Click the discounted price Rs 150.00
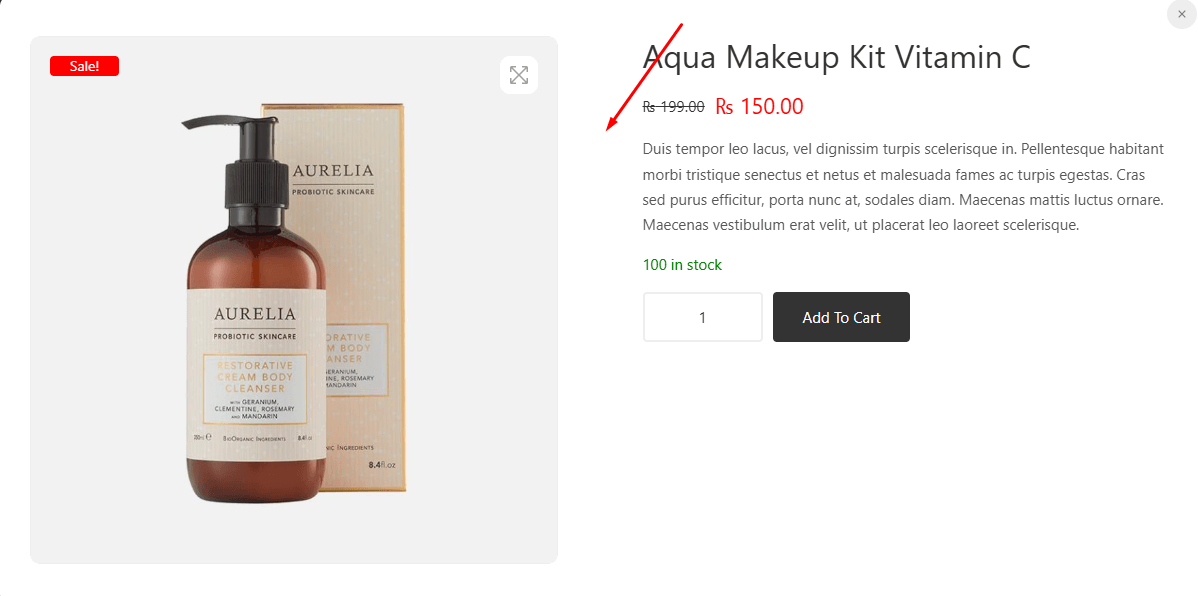 (x=759, y=107)
